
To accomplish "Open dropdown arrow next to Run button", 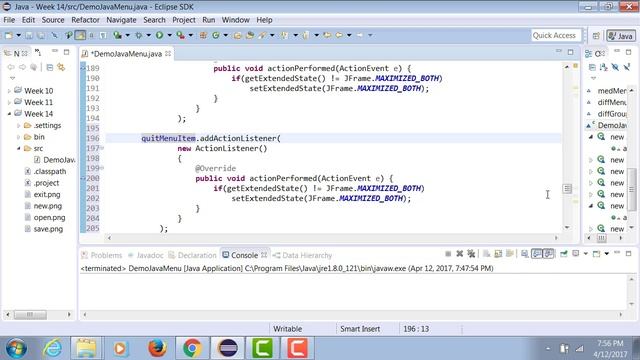I will (169, 36).
